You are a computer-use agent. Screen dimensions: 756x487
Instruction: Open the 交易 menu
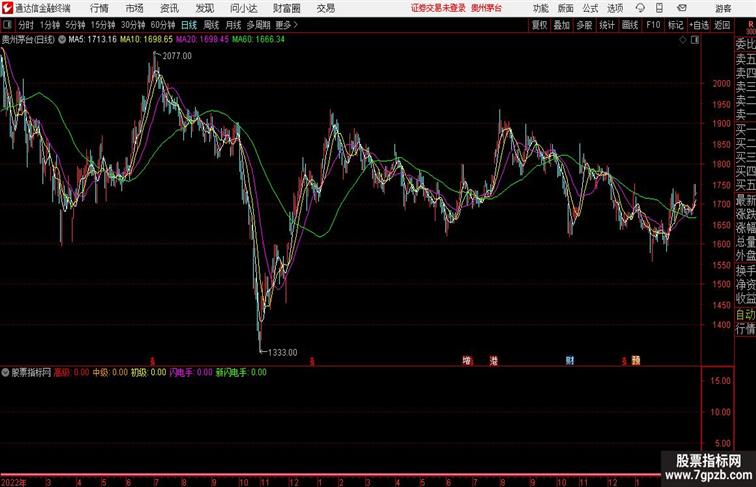click(326, 8)
